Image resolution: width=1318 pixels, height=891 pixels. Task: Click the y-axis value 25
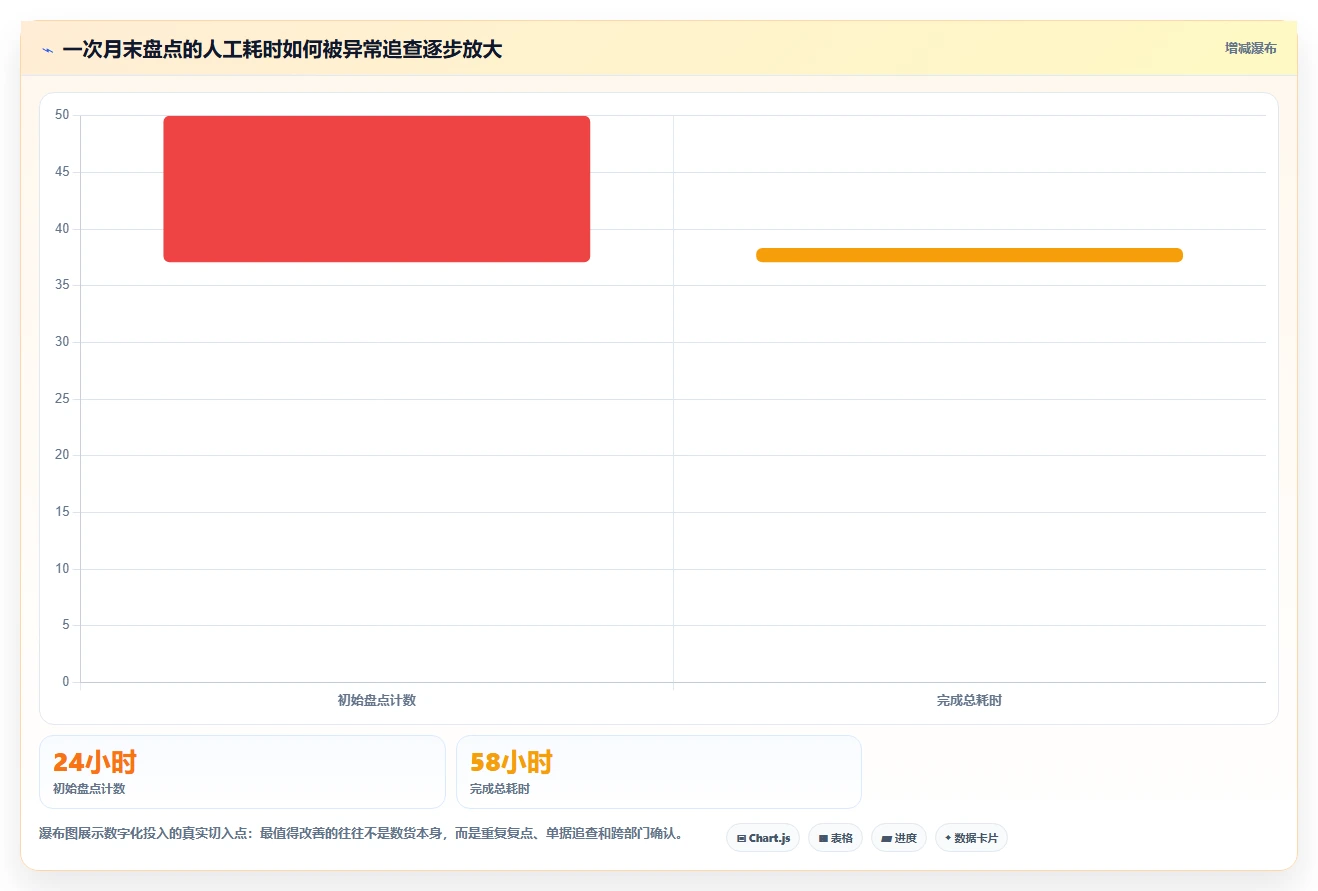pos(62,399)
